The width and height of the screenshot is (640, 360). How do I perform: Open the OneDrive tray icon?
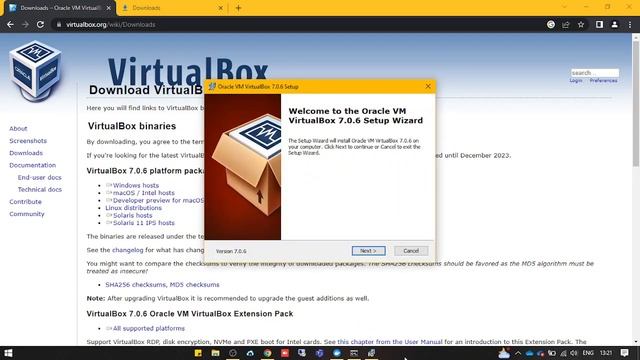pos(529,353)
